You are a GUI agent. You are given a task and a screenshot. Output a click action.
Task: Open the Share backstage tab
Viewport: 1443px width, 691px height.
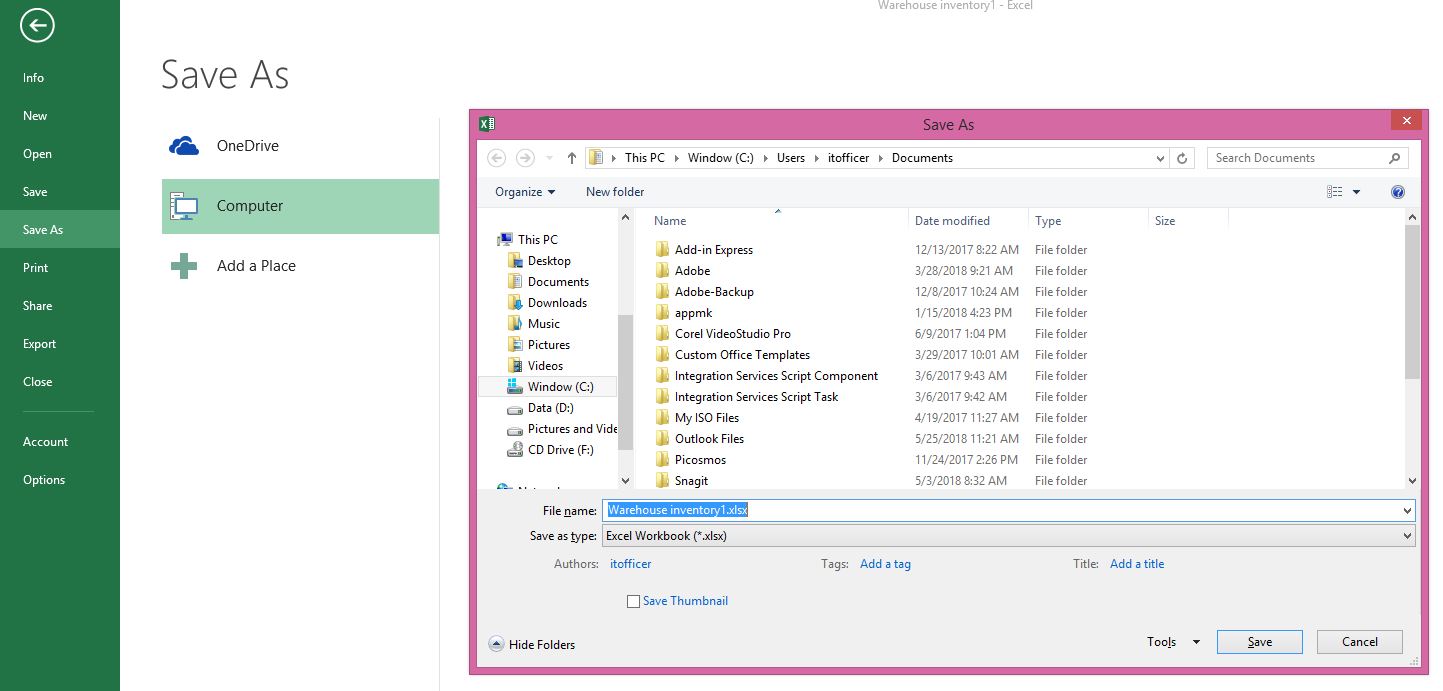pos(38,306)
